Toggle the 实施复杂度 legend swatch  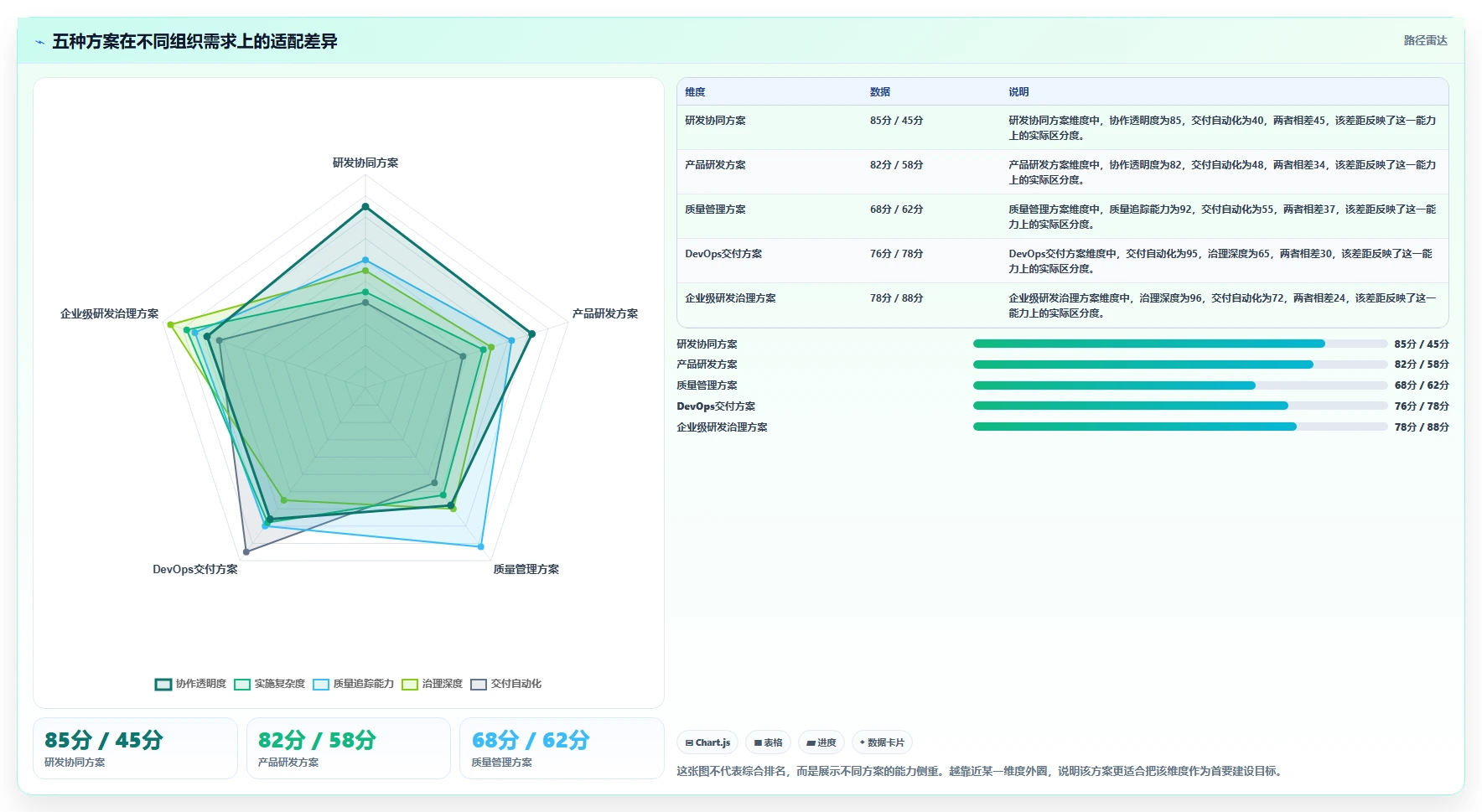[x=242, y=684]
